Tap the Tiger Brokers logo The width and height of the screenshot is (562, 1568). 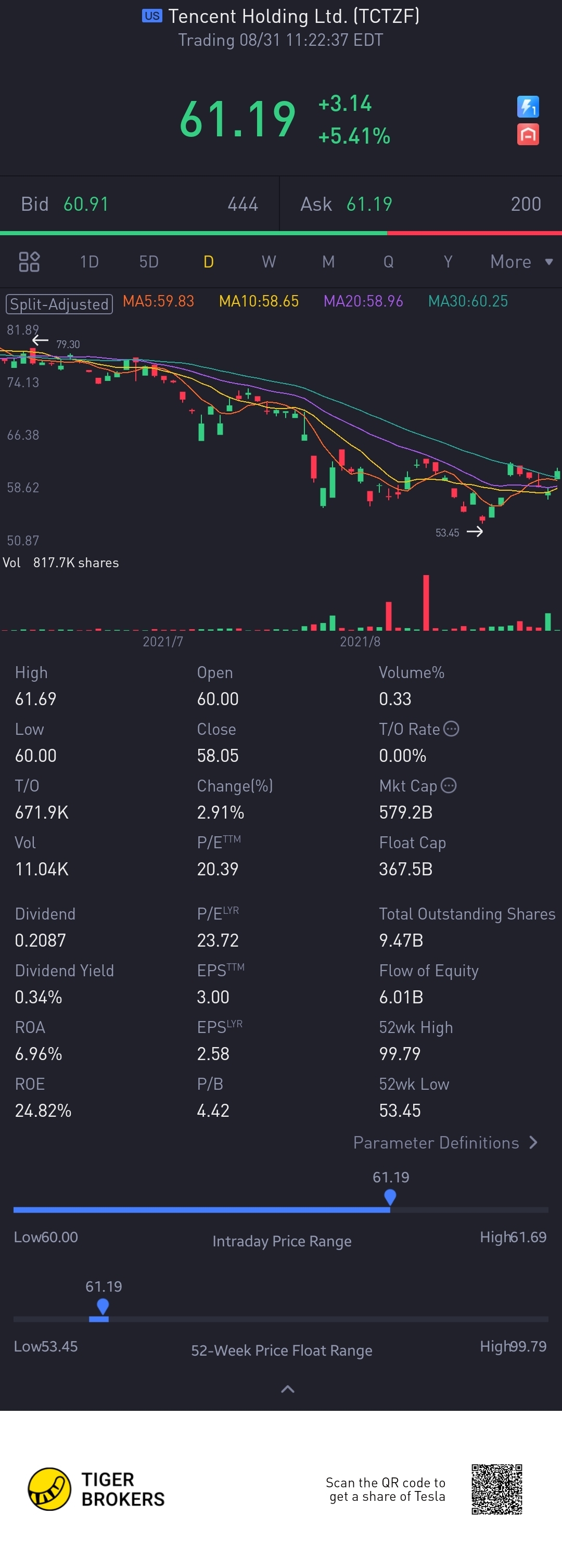coord(96,1488)
